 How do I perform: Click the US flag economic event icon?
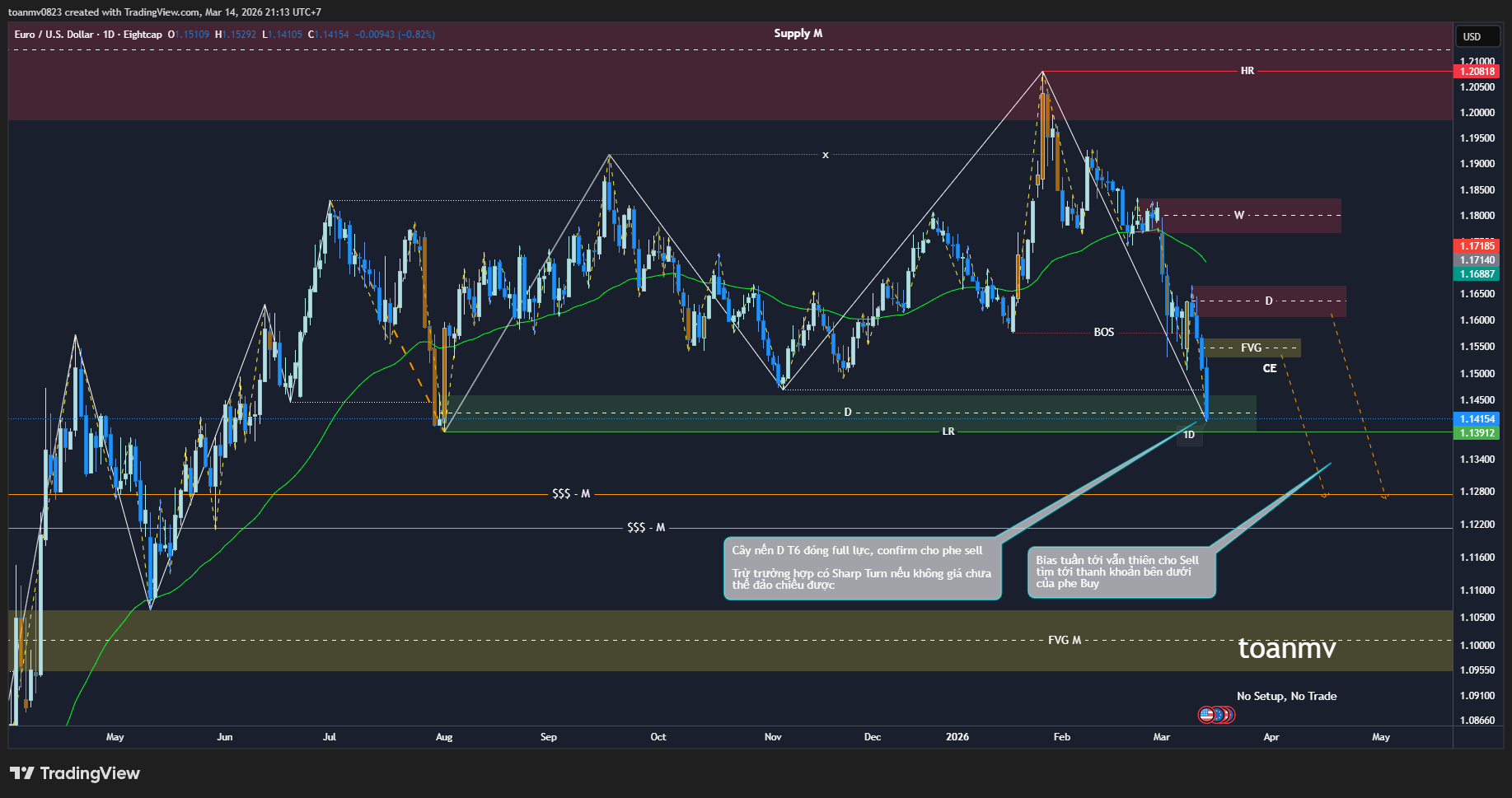click(x=1206, y=715)
